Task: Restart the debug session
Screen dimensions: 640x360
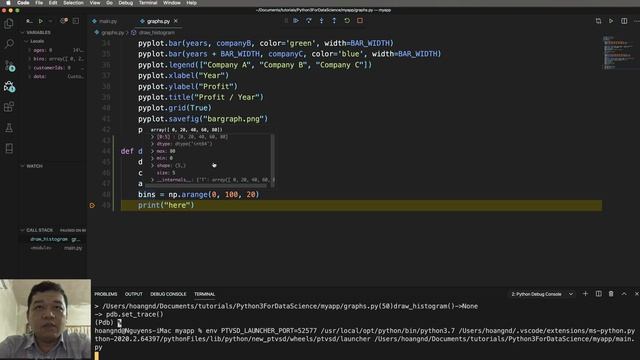Action: [x=347, y=21]
